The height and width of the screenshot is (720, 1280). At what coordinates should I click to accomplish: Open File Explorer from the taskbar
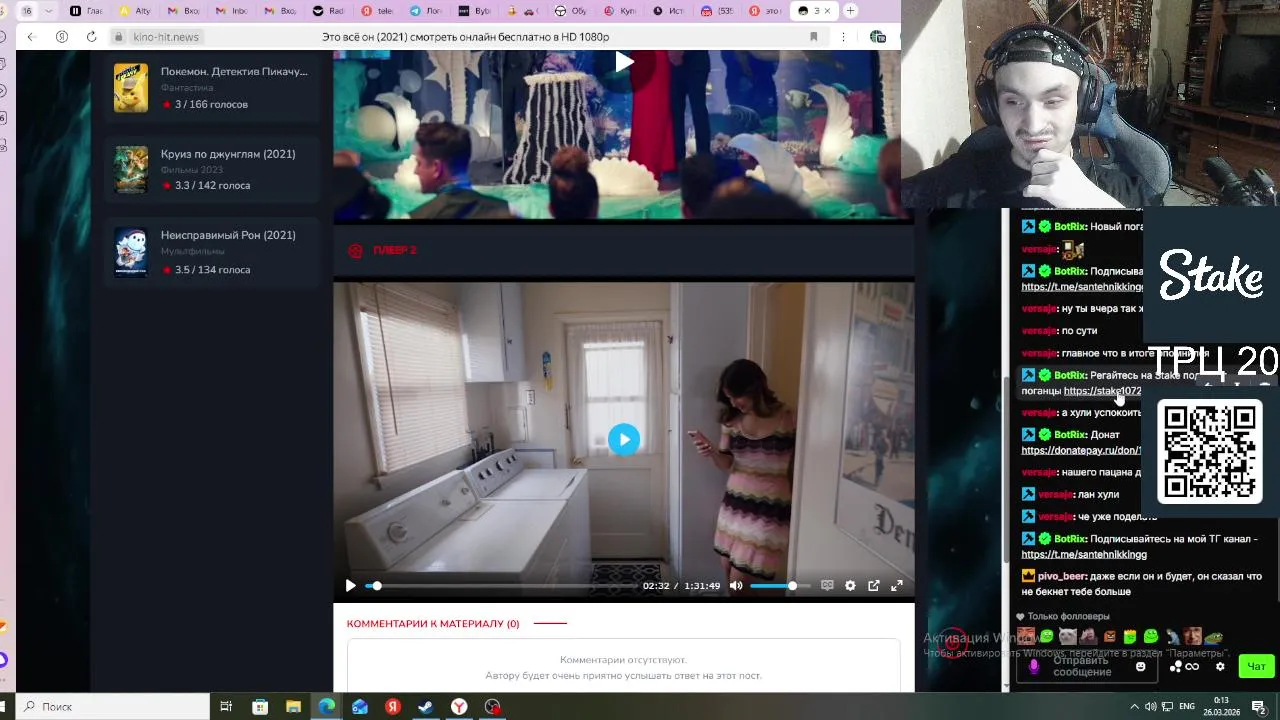293,706
